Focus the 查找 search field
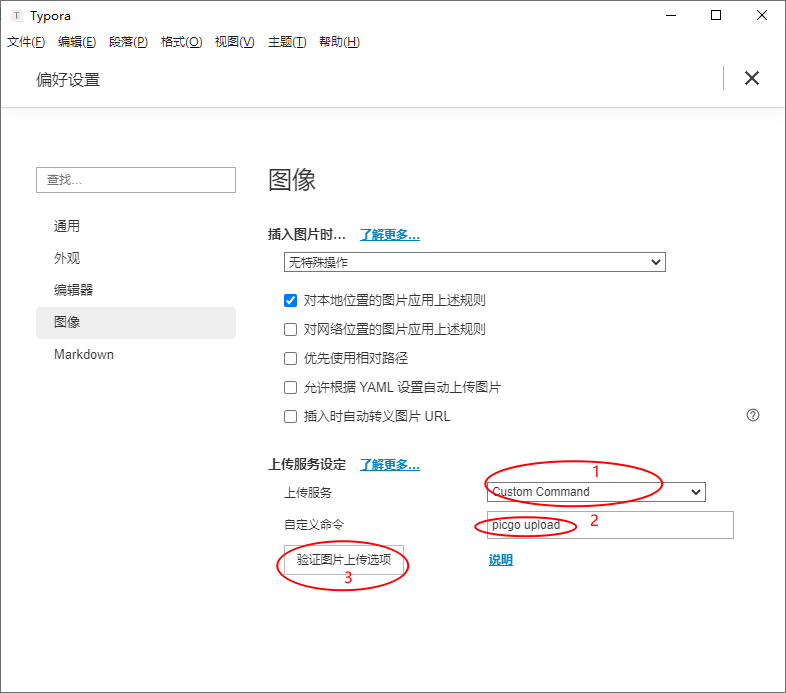The image size is (786, 693). pyautogui.click(x=136, y=180)
